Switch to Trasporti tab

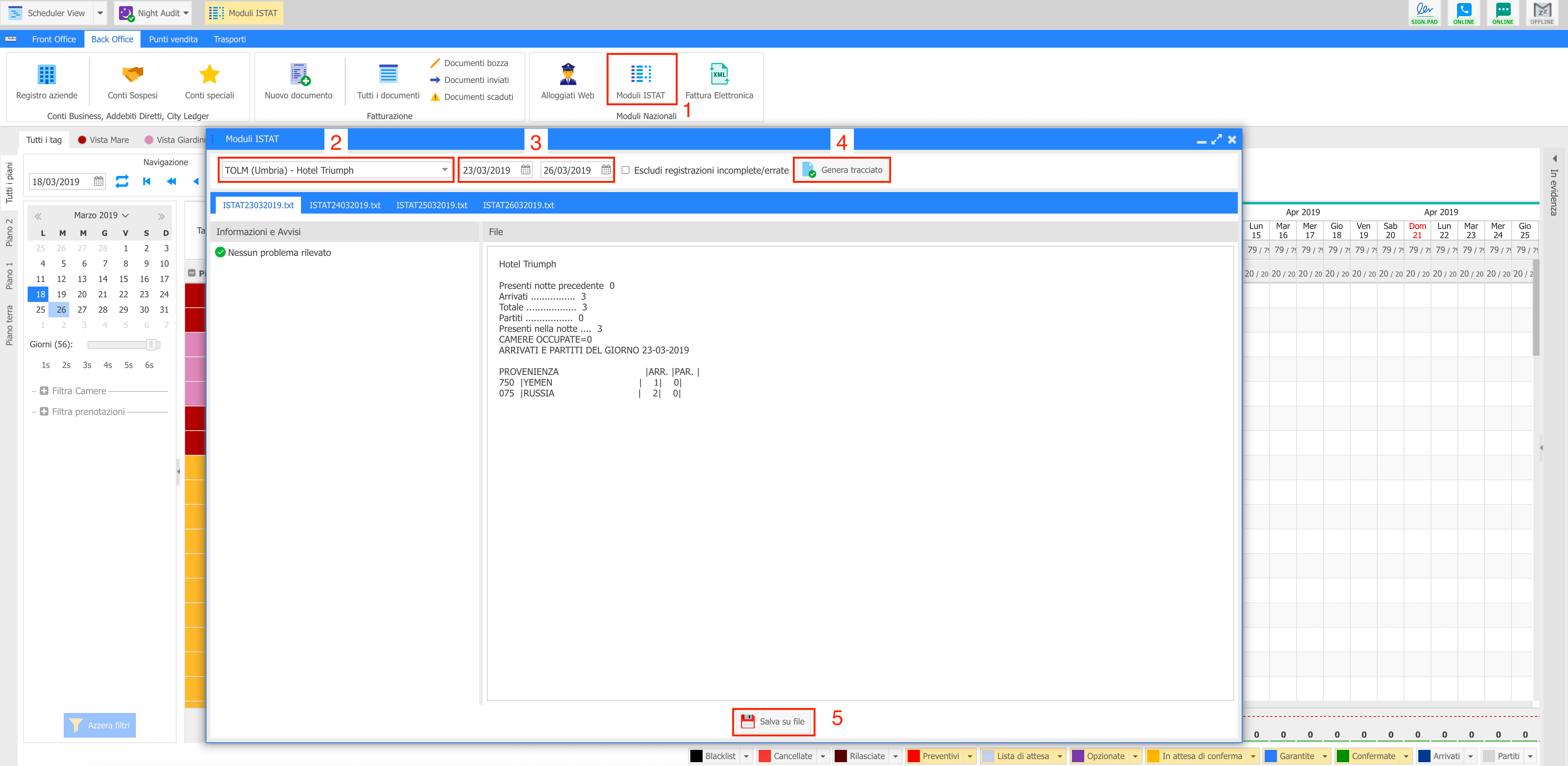[230, 39]
